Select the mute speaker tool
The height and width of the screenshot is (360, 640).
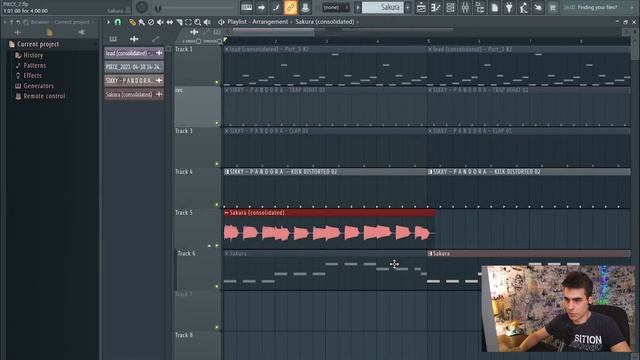(x=160, y=22)
